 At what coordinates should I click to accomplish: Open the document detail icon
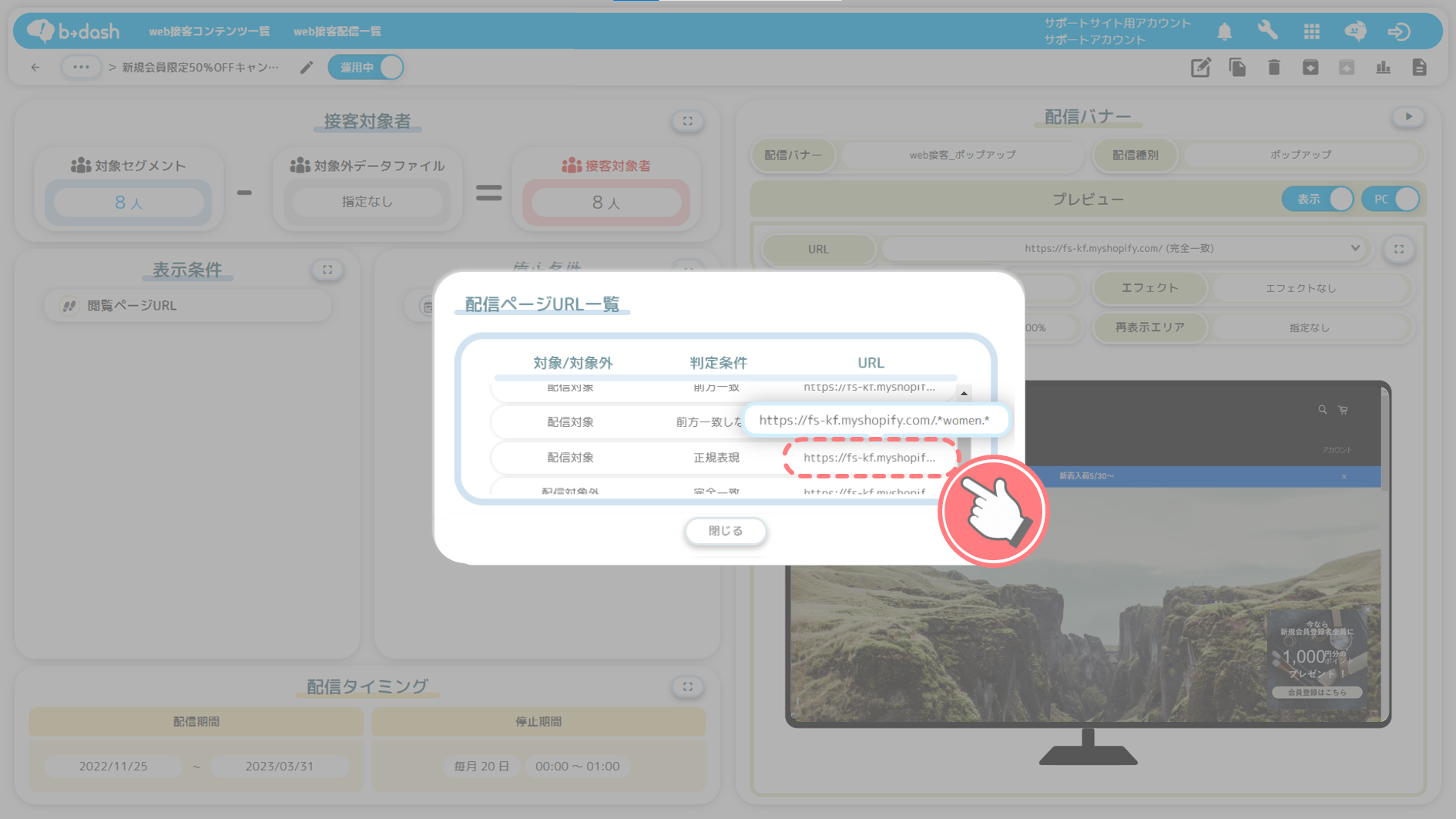[1420, 67]
